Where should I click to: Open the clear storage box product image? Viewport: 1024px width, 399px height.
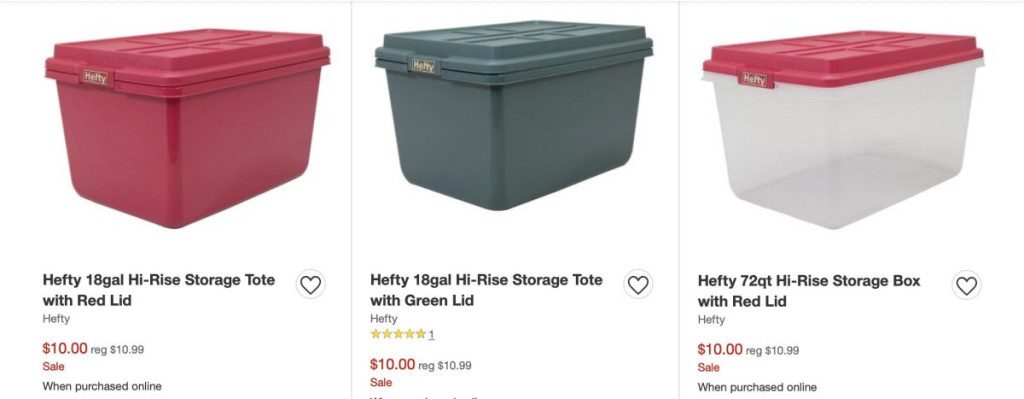coord(843,129)
